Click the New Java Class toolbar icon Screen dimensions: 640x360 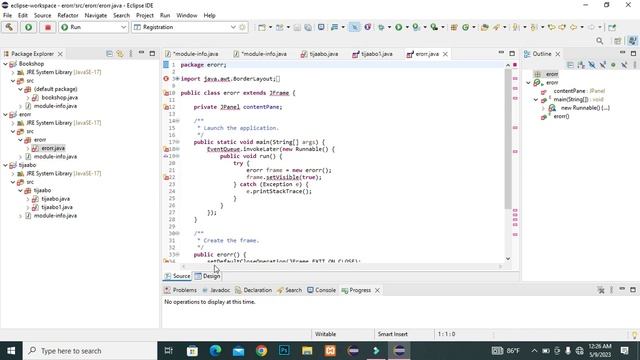466,27
